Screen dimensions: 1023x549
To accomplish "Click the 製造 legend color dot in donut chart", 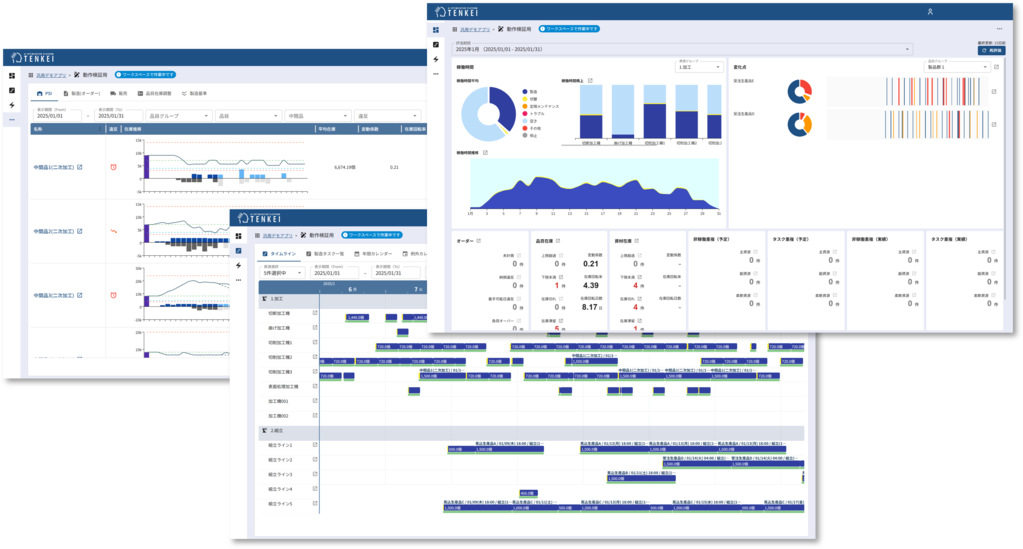I will tap(525, 91).
